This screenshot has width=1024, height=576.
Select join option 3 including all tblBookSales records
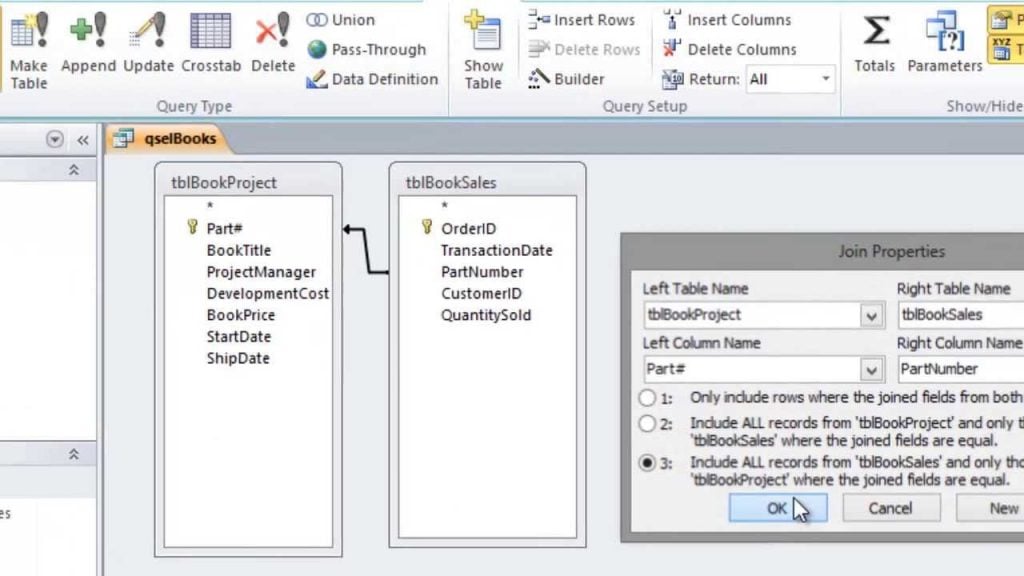(649, 462)
